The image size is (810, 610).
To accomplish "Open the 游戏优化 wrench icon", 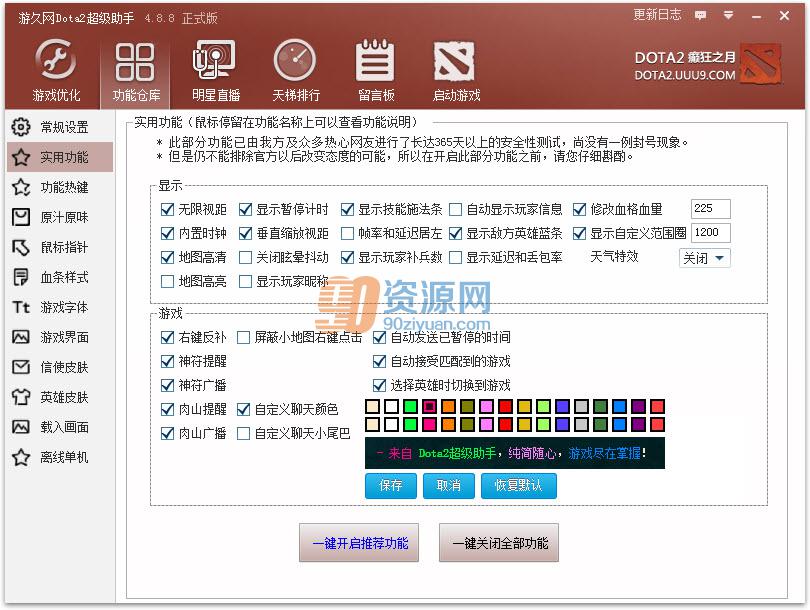I will [56, 60].
